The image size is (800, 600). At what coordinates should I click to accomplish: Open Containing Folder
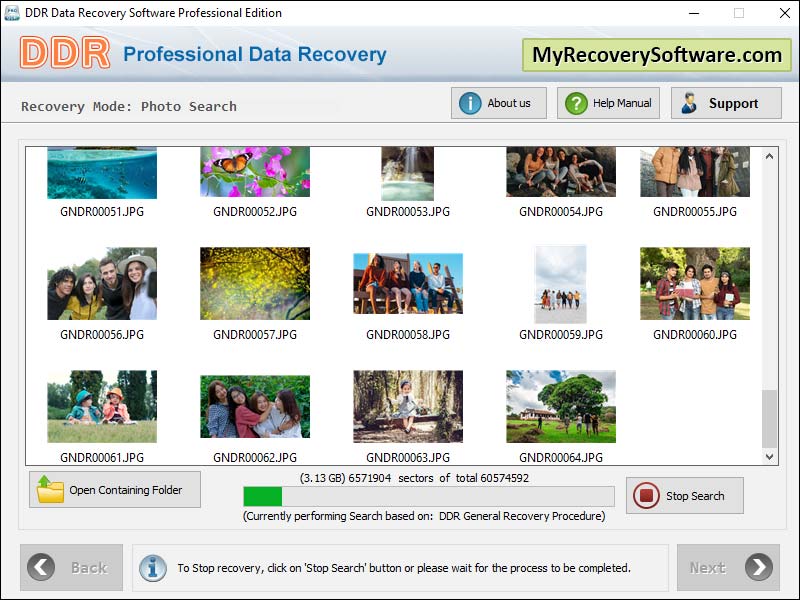(113, 489)
